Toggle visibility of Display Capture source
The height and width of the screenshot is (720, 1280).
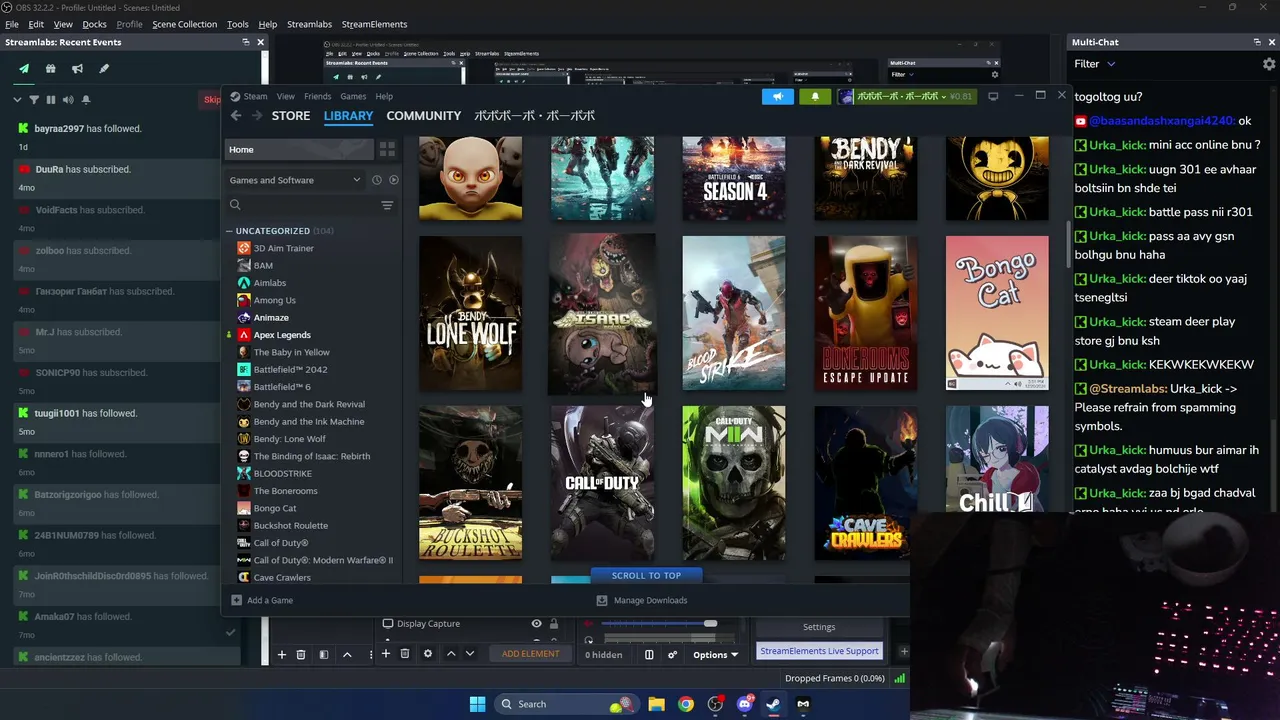536,624
